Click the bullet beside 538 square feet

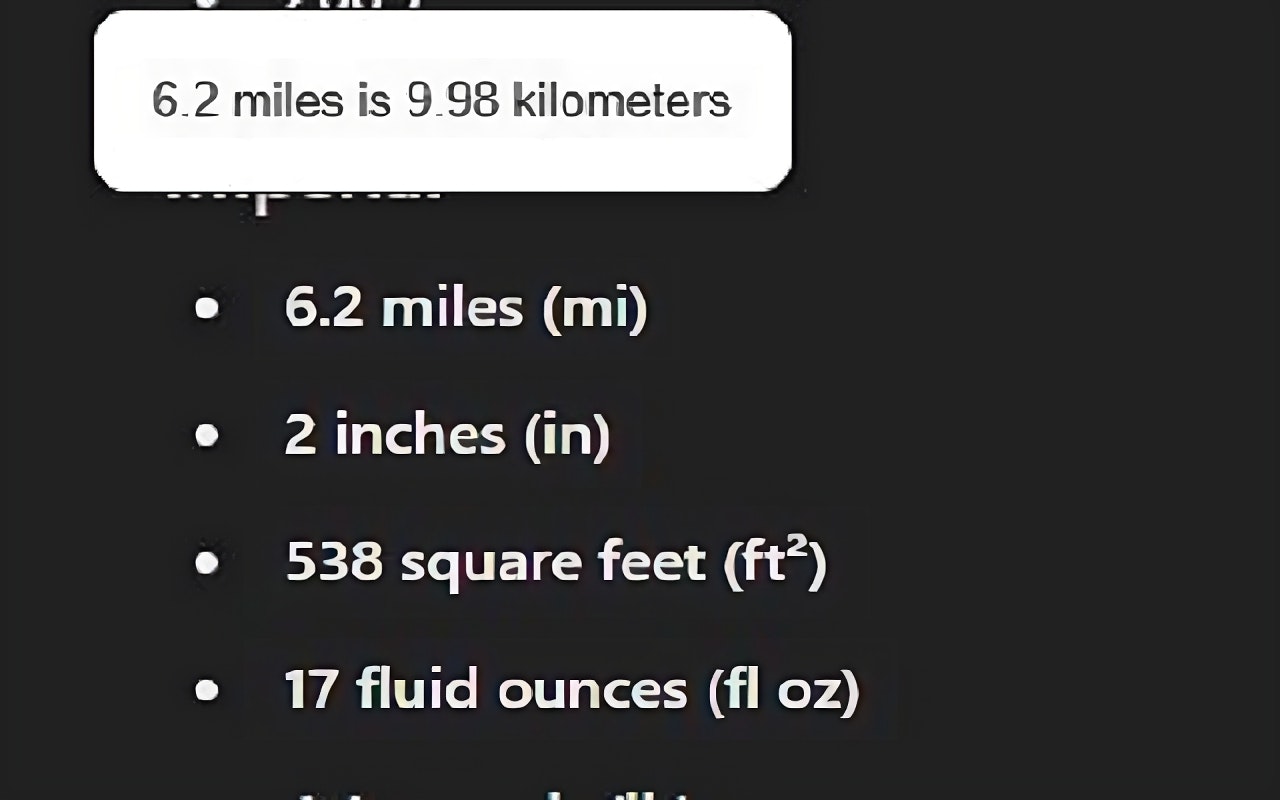point(207,564)
